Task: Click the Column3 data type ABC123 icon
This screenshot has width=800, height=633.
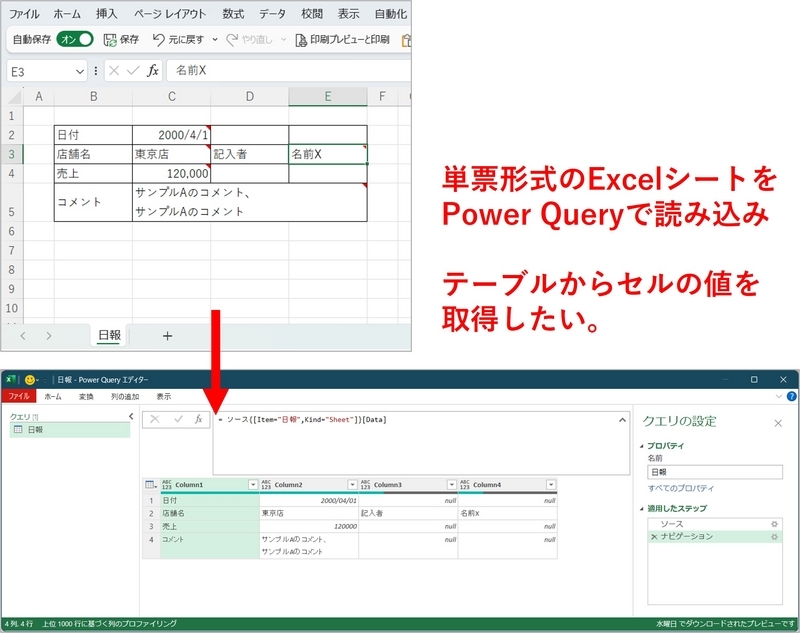Action: click(x=365, y=485)
